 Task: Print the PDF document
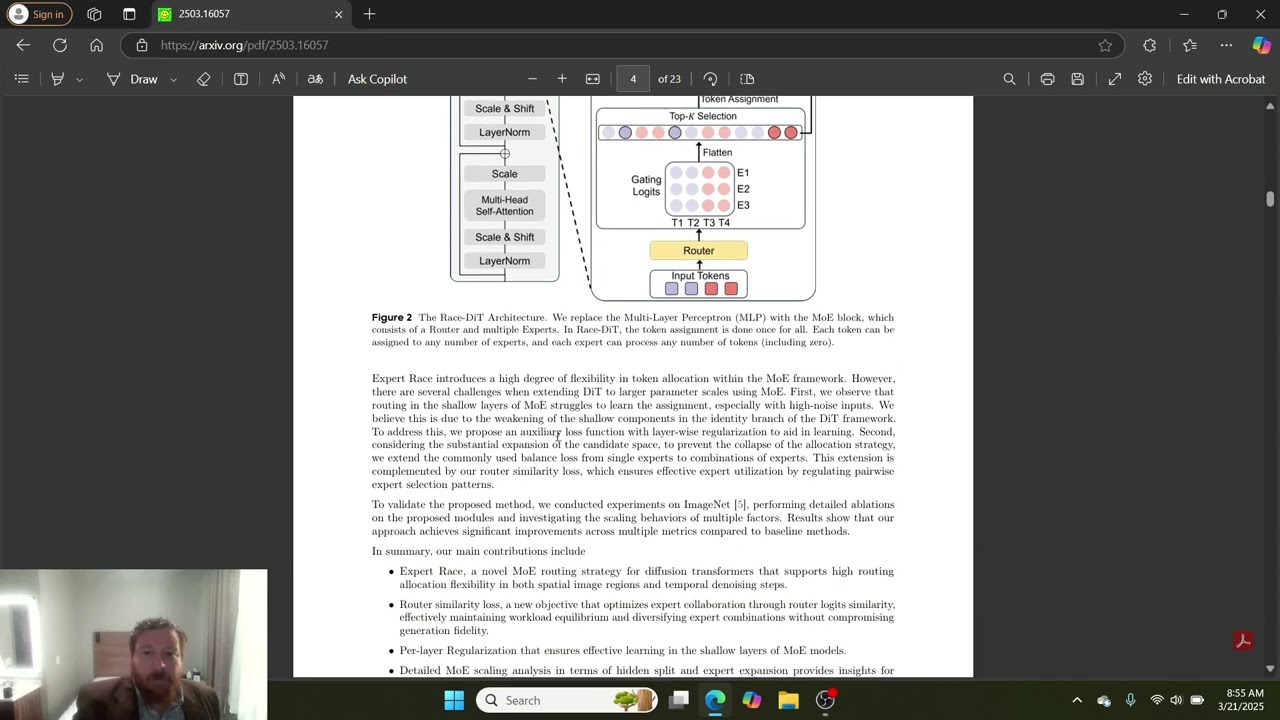1047,79
